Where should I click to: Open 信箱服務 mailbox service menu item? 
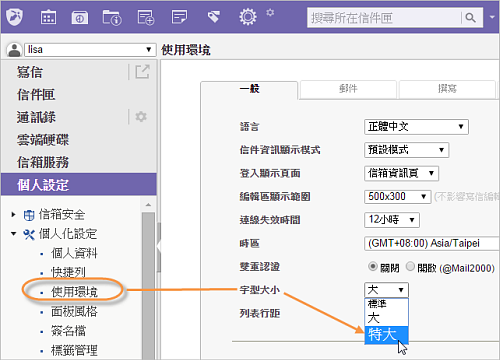click(x=43, y=163)
